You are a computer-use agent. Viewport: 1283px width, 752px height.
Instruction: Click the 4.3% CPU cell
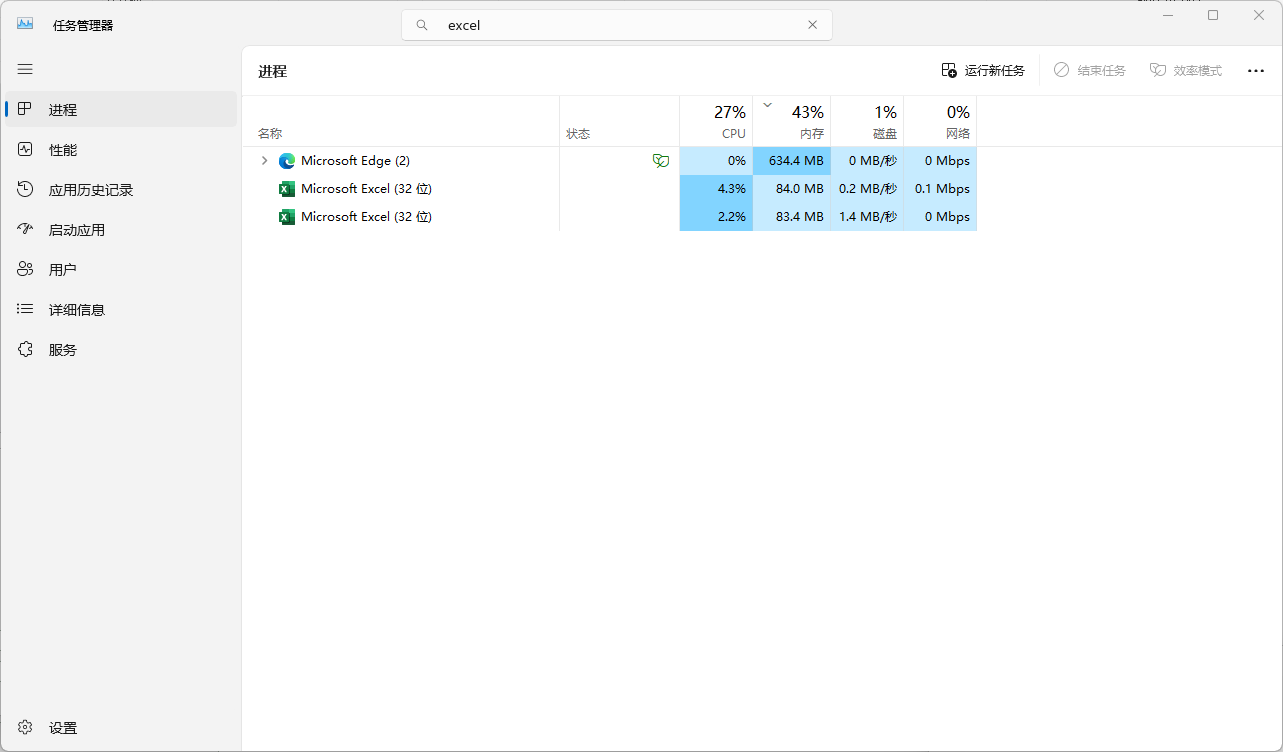[716, 188]
